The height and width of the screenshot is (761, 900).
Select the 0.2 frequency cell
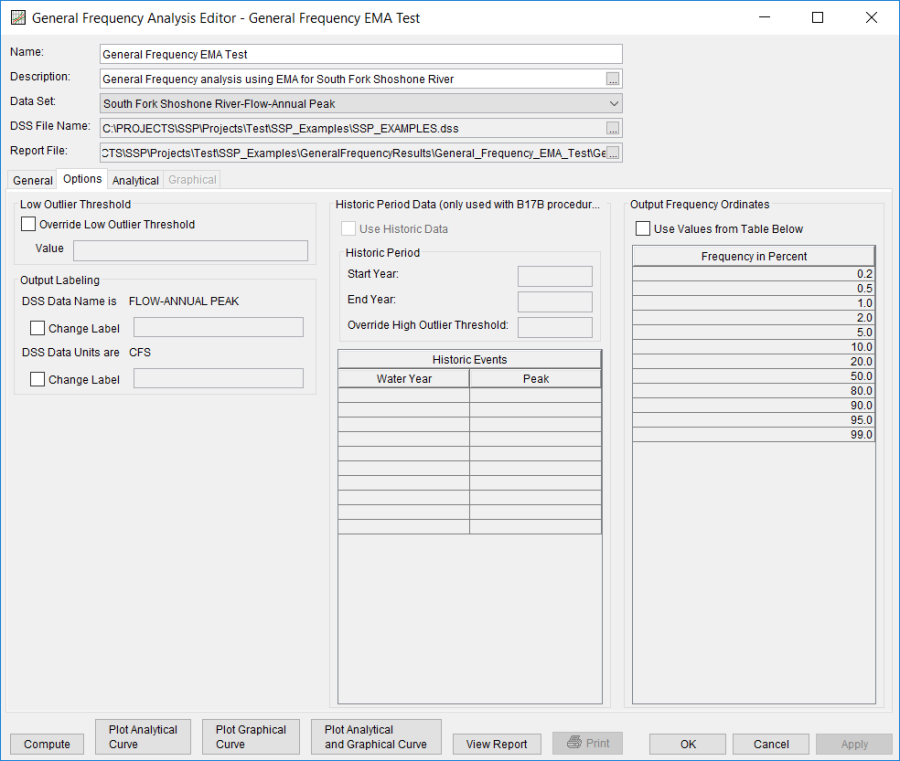754,274
